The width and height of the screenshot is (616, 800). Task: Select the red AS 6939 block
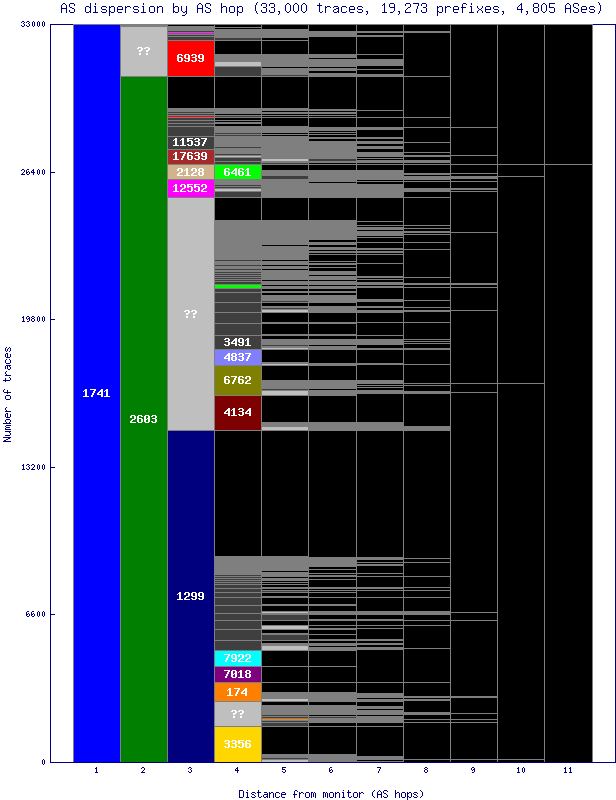coord(190,58)
